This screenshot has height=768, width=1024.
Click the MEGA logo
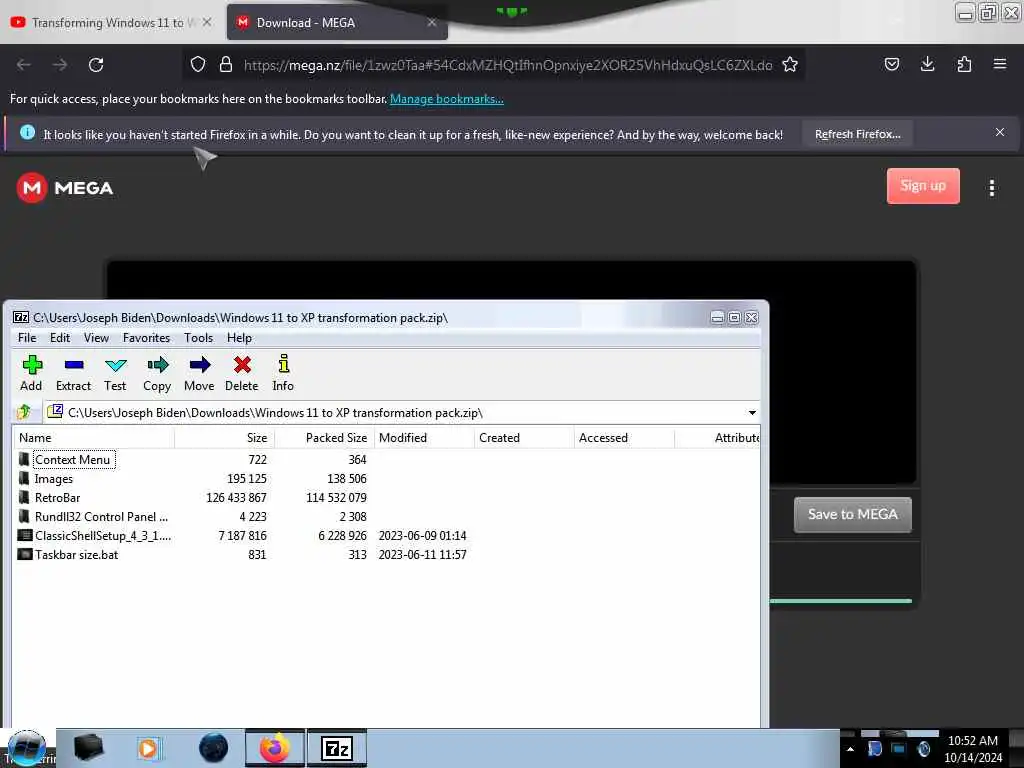(x=65, y=188)
